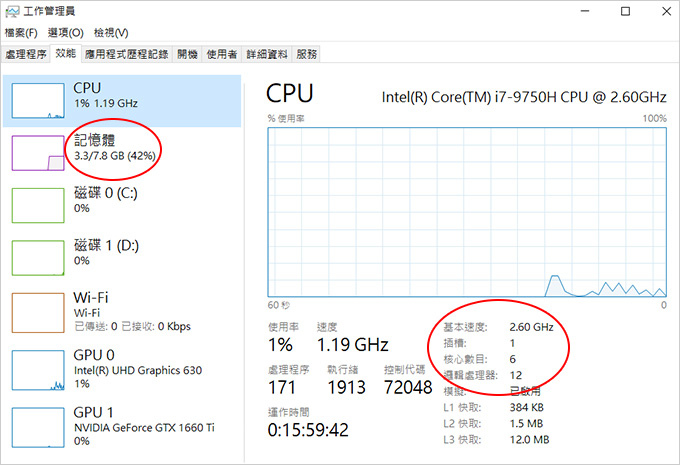Image resolution: width=680 pixels, height=465 pixels.
Task: Switch to the 處理程序 tab
Action: point(26,54)
